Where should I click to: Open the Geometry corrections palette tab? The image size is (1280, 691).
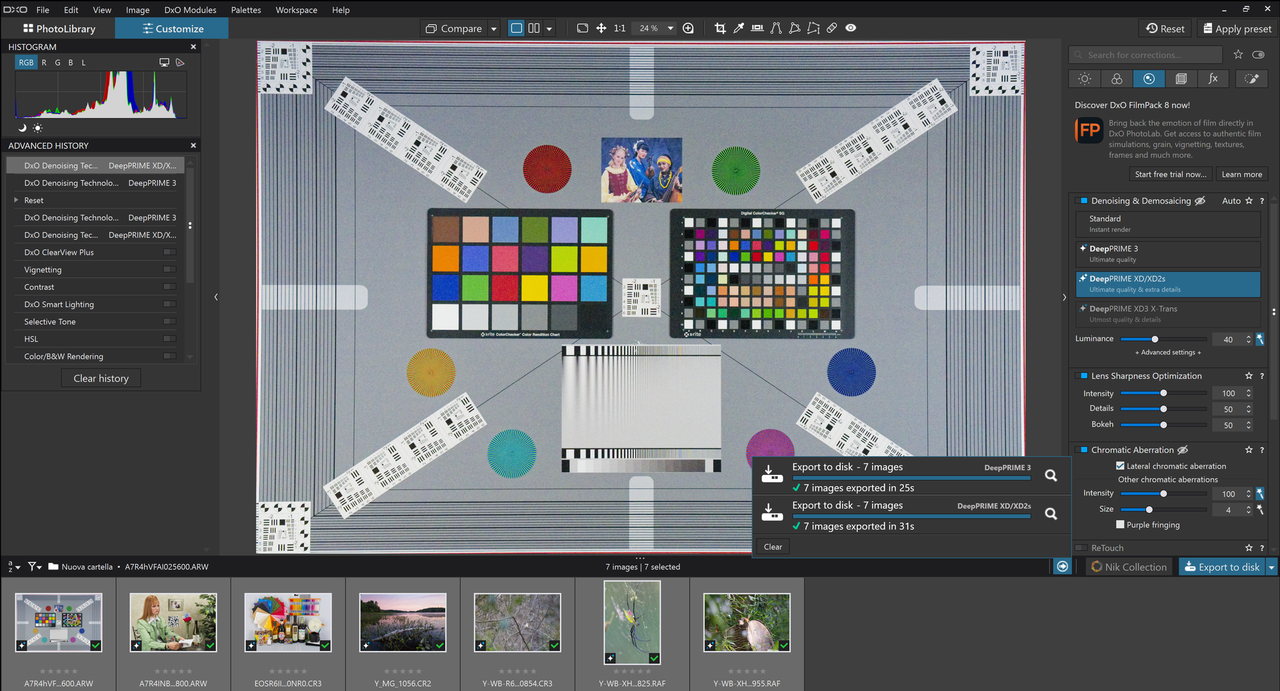click(x=1181, y=79)
